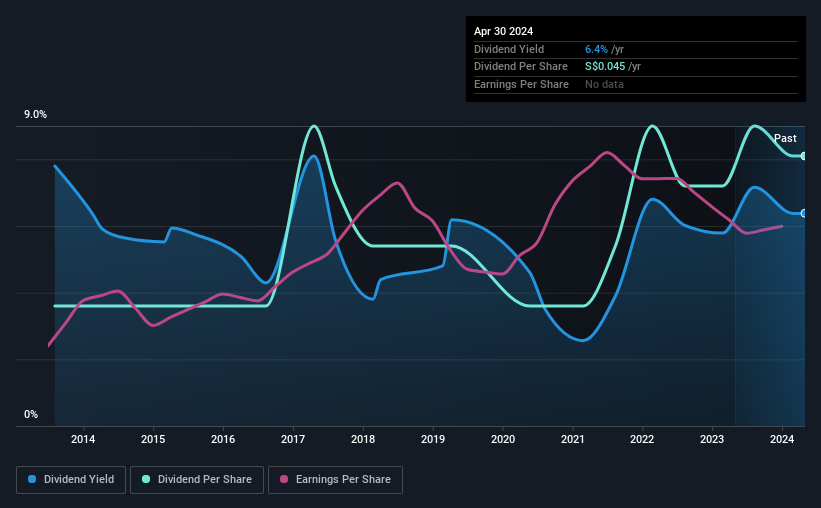Click the Past region label

(785, 138)
